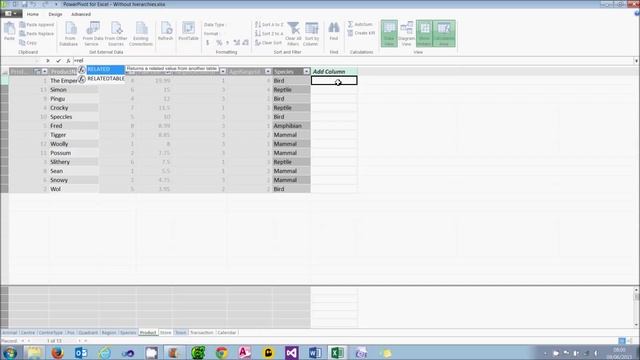This screenshot has height=360, width=640.
Task: Open Visual Studio from the taskbar
Action: coord(291,352)
